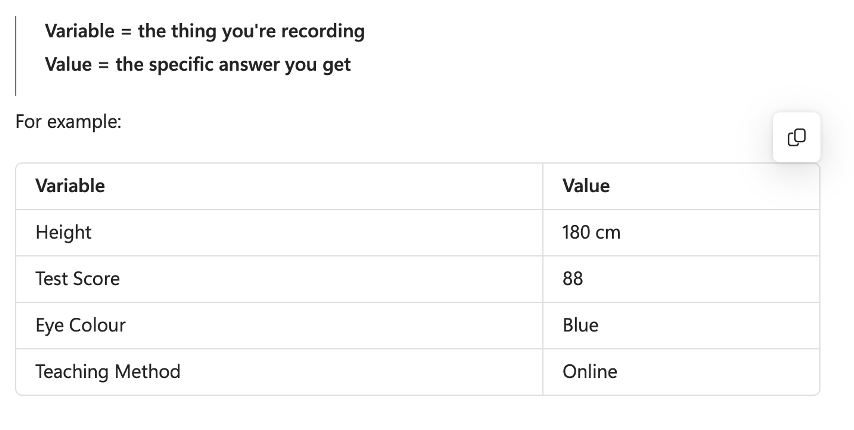Select the Value column header
854x430 pixels.
coord(681,186)
